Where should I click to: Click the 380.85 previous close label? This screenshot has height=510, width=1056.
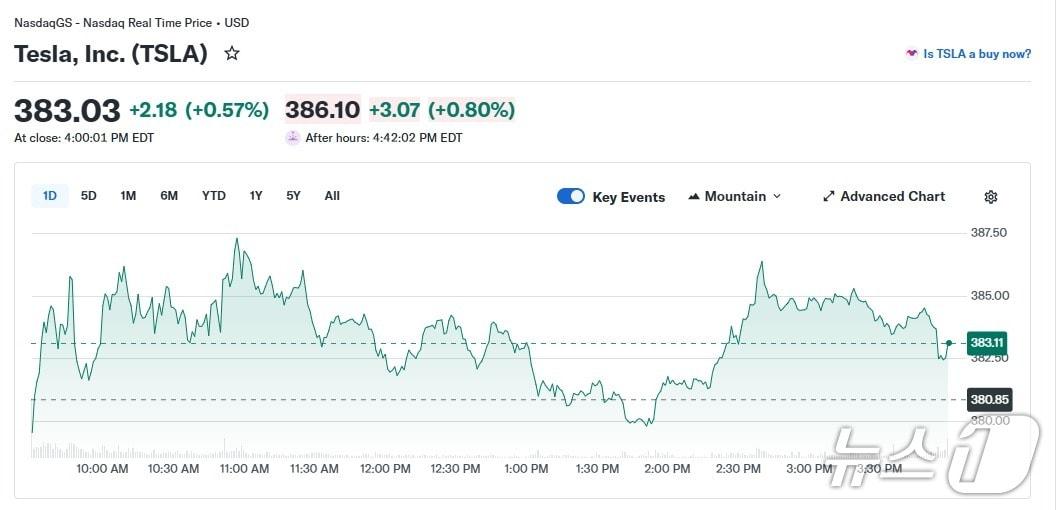coord(988,400)
